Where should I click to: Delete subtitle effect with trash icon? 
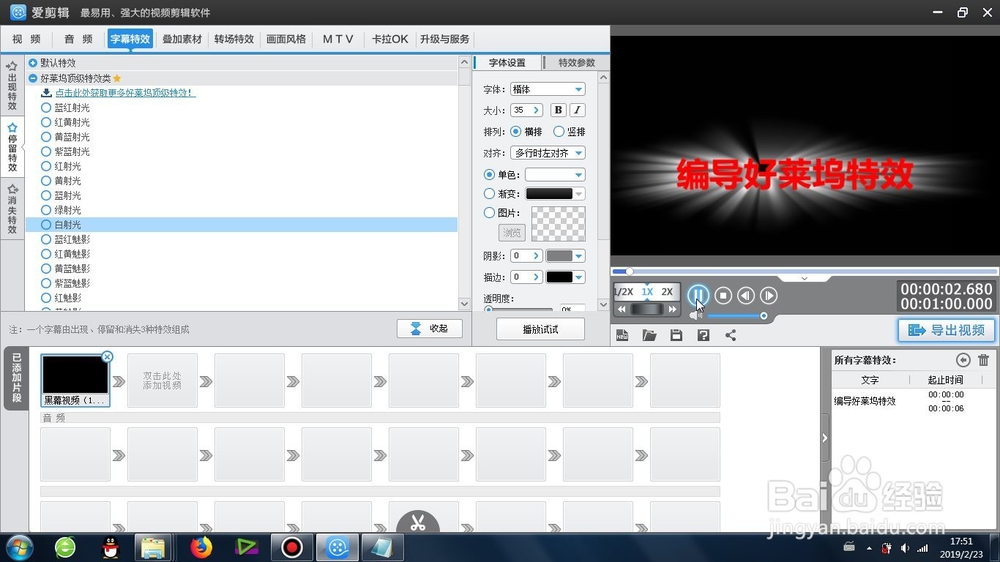click(x=983, y=360)
